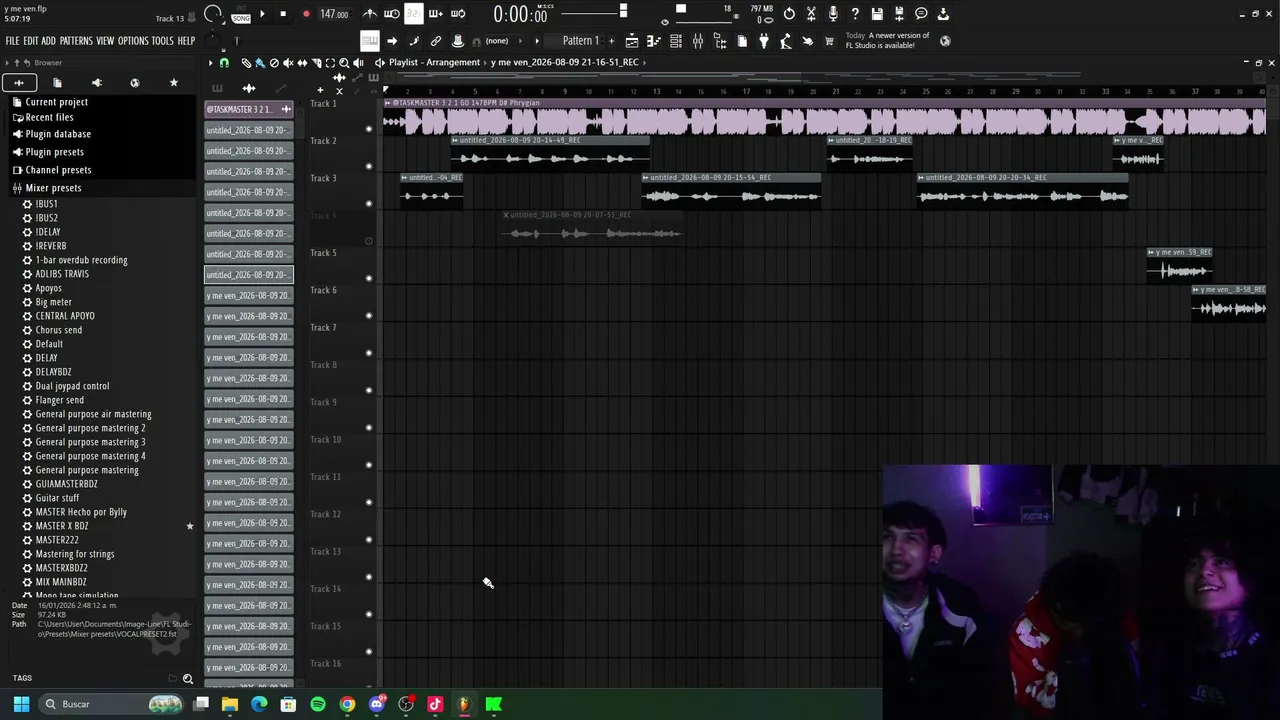Image resolution: width=1280 pixels, height=720 pixels.
Task: Mute Track 3 with its dot toggle
Action: (368, 204)
